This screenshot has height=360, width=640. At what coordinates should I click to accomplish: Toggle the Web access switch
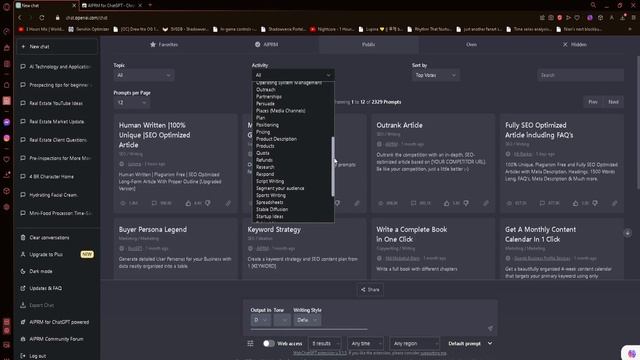(268, 344)
